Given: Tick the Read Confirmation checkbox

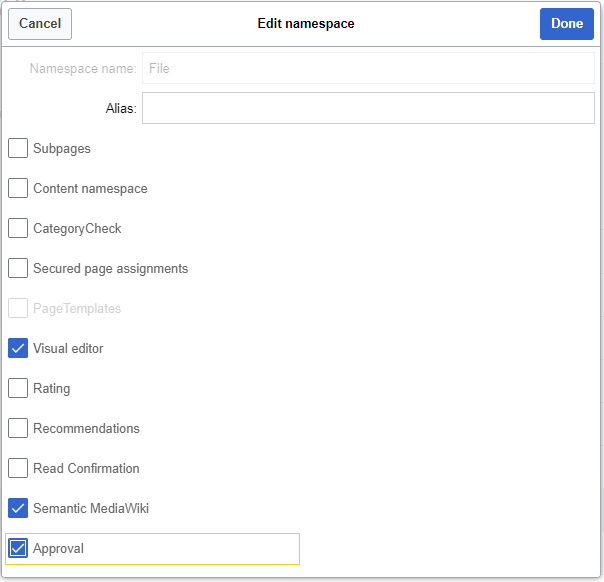Looking at the screenshot, I should click(x=18, y=468).
